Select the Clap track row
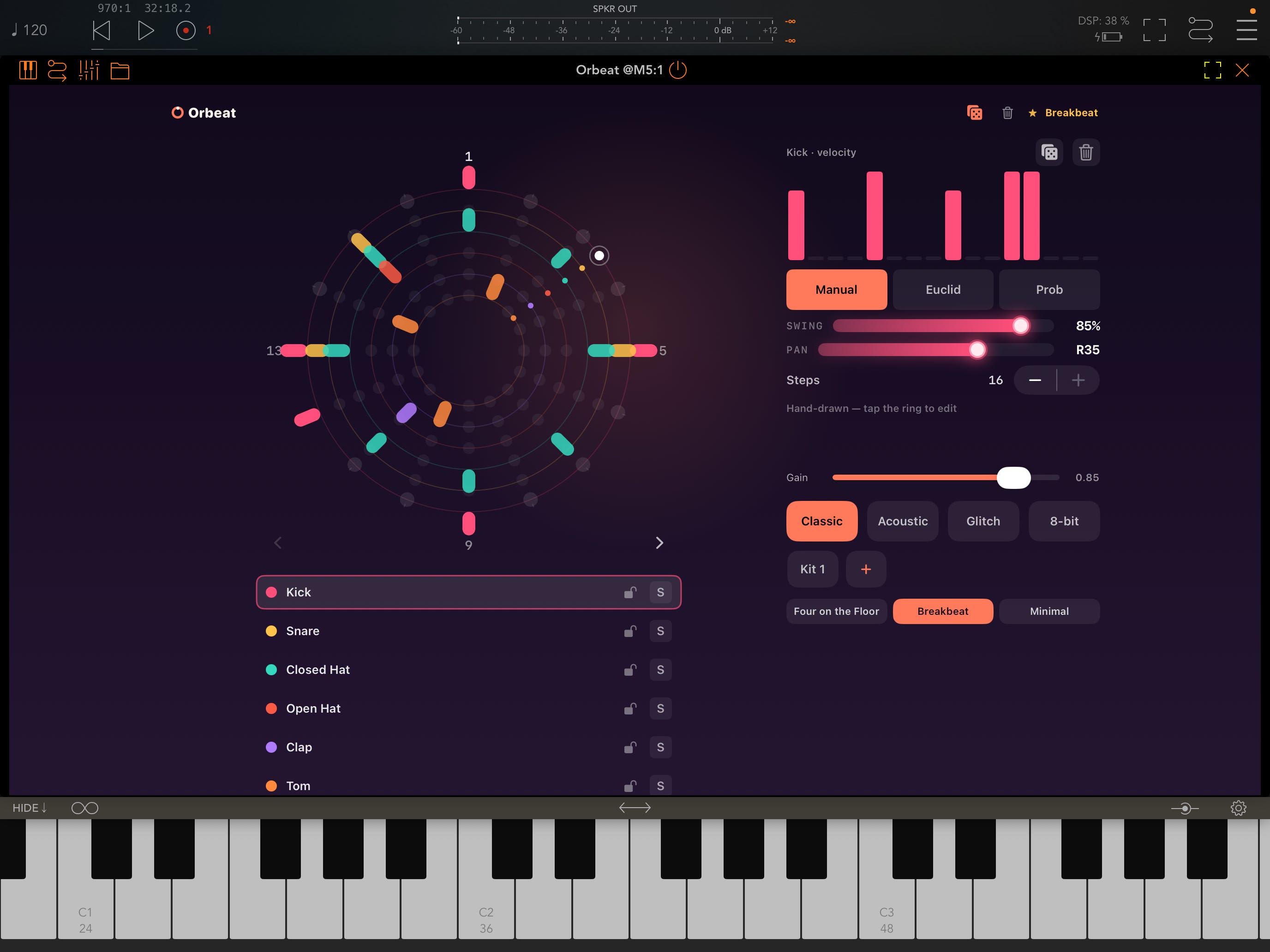 [468, 747]
